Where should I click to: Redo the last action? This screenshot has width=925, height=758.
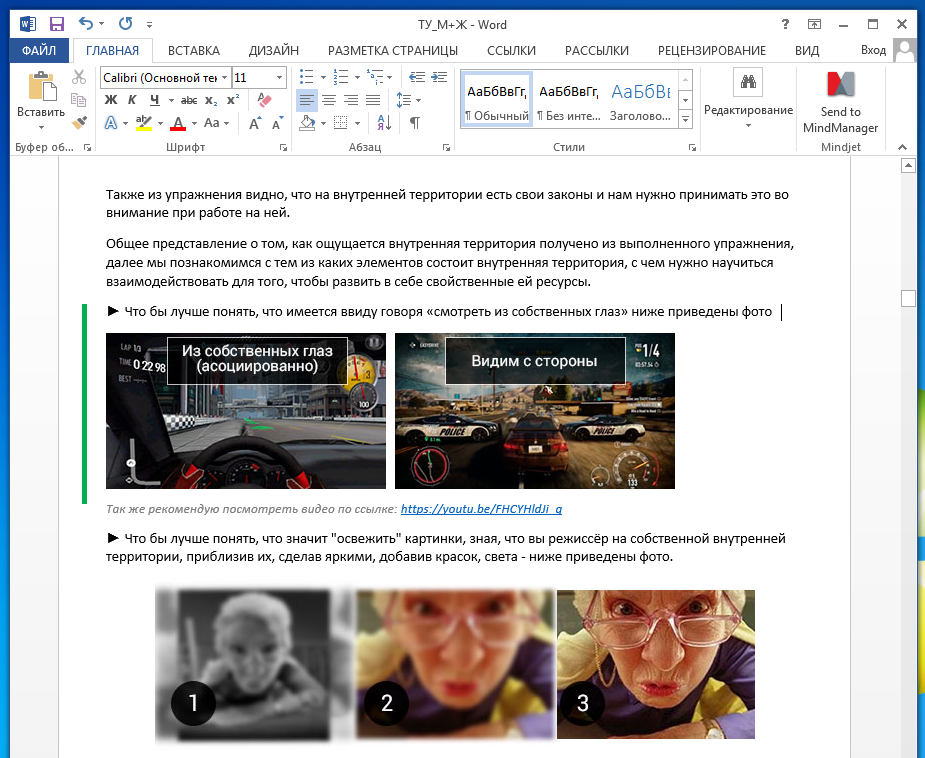pos(125,24)
